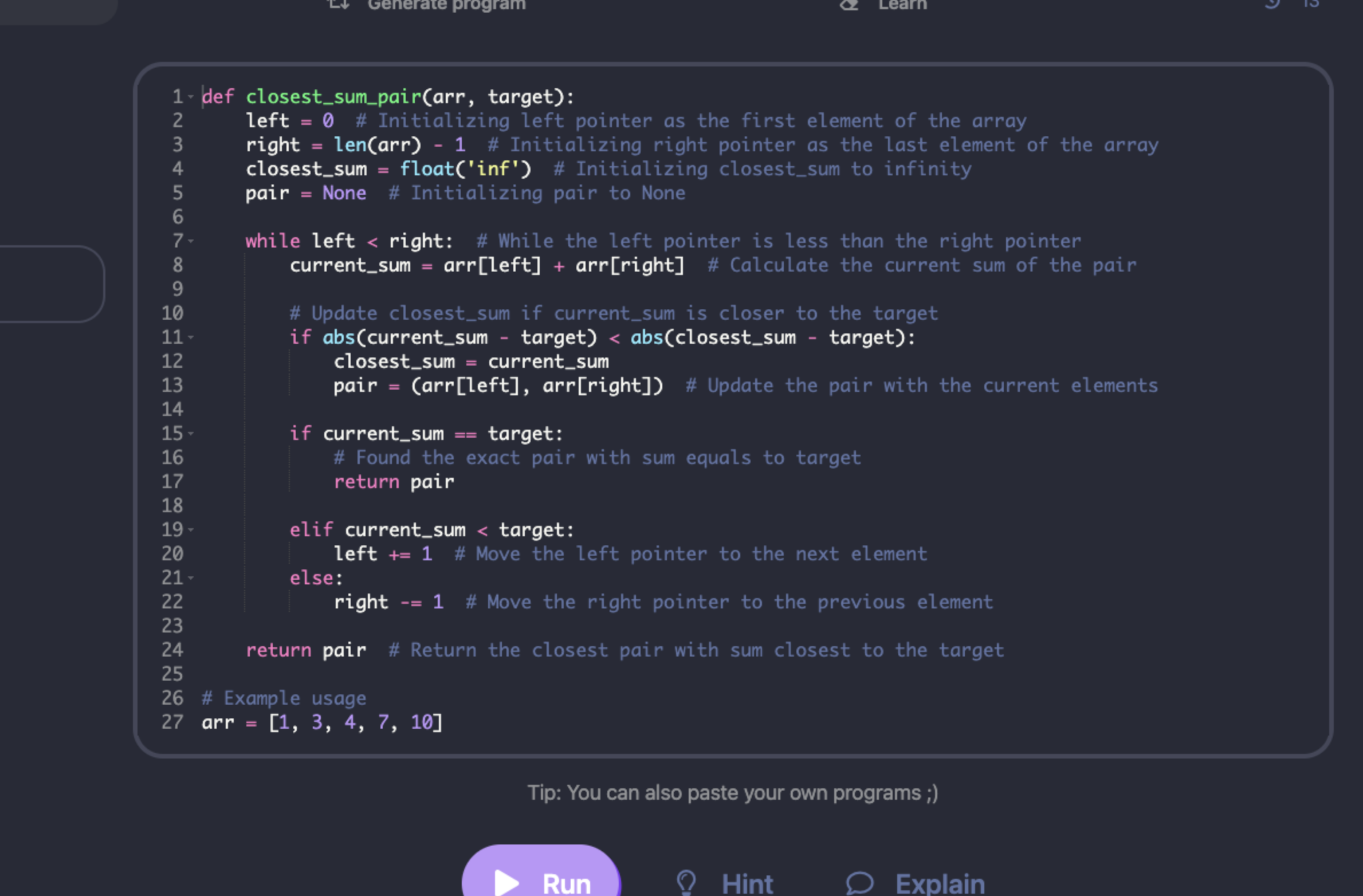Collapse the function definition at line 1
This screenshot has height=896, width=1363.
coord(191,97)
